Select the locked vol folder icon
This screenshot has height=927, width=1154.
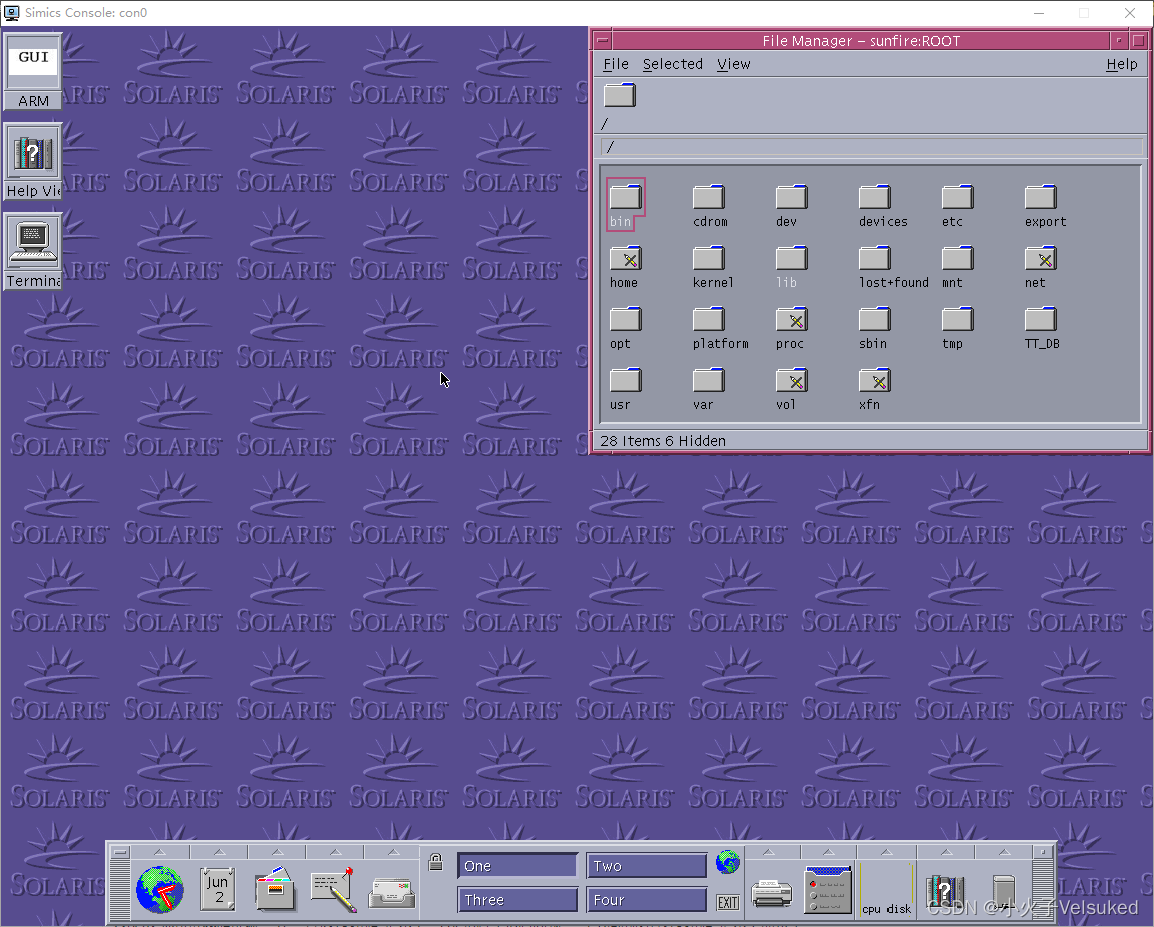pos(792,380)
